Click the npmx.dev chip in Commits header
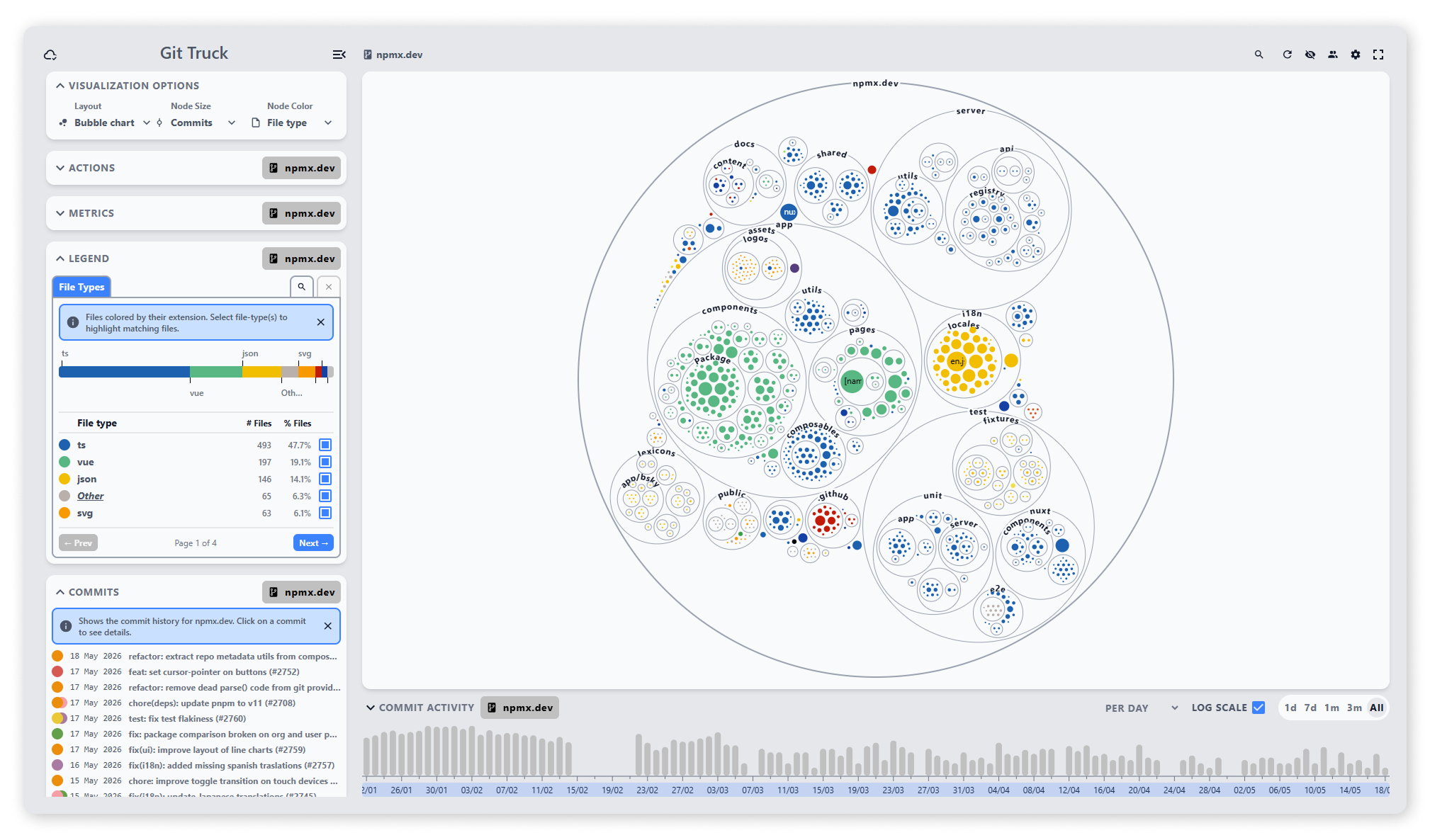 tap(301, 592)
